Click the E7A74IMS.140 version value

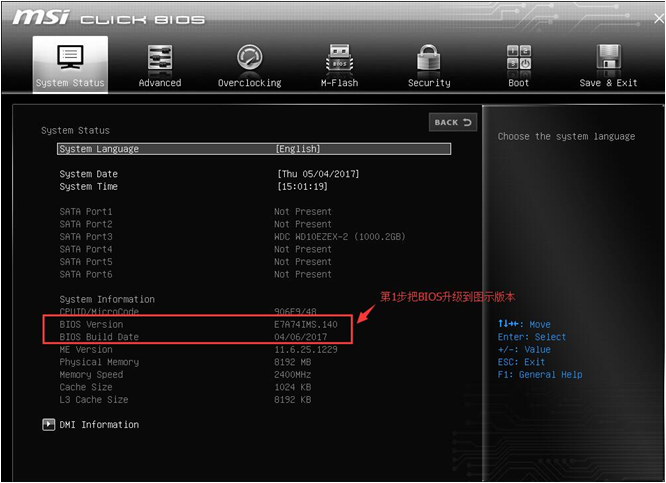click(305, 324)
